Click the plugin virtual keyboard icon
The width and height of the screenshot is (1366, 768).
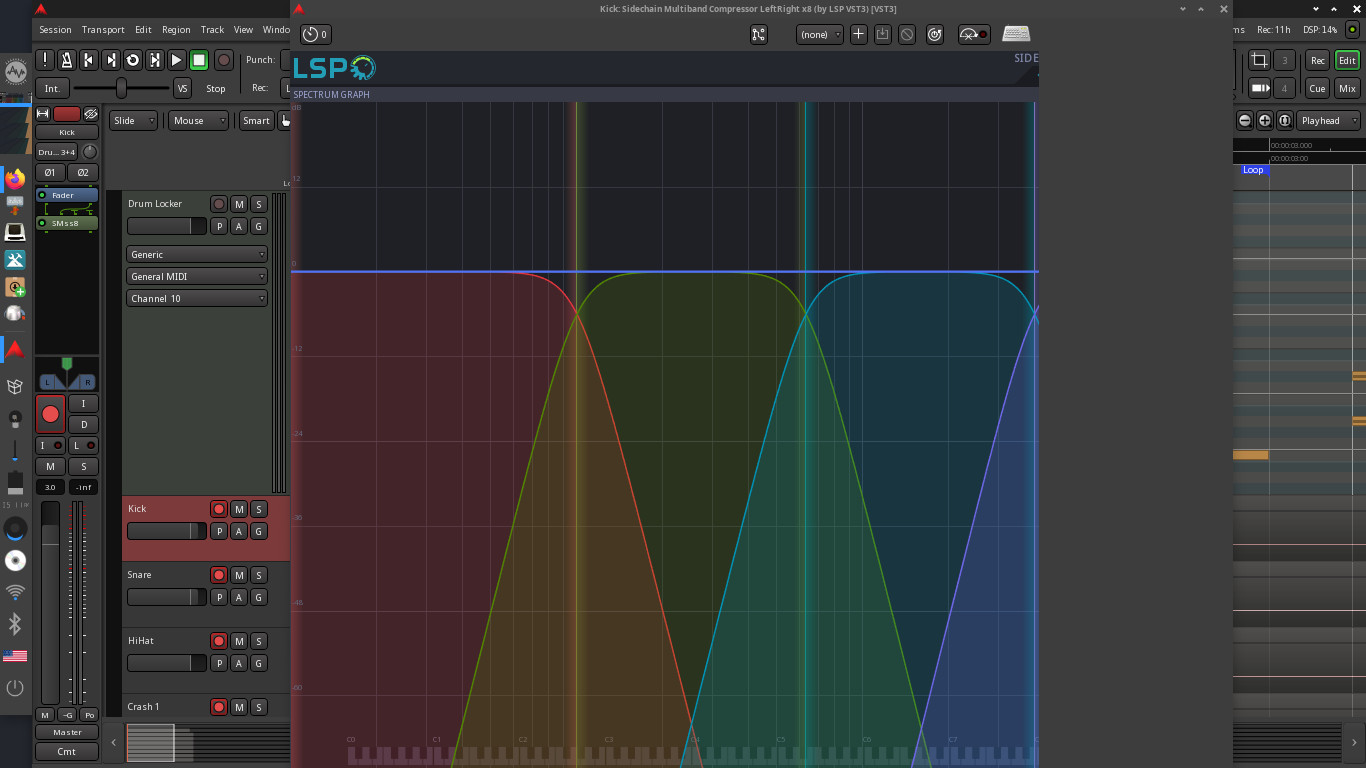(x=1016, y=34)
